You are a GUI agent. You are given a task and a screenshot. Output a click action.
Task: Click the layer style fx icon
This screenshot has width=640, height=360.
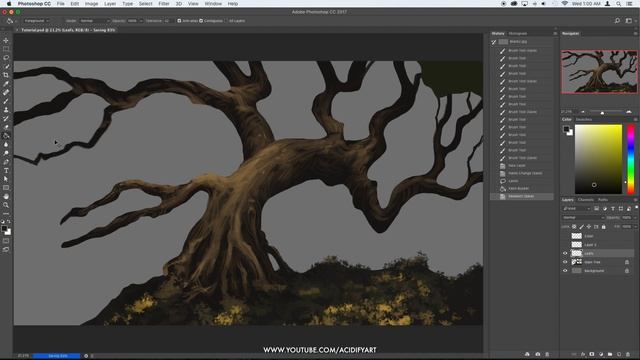pos(583,354)
